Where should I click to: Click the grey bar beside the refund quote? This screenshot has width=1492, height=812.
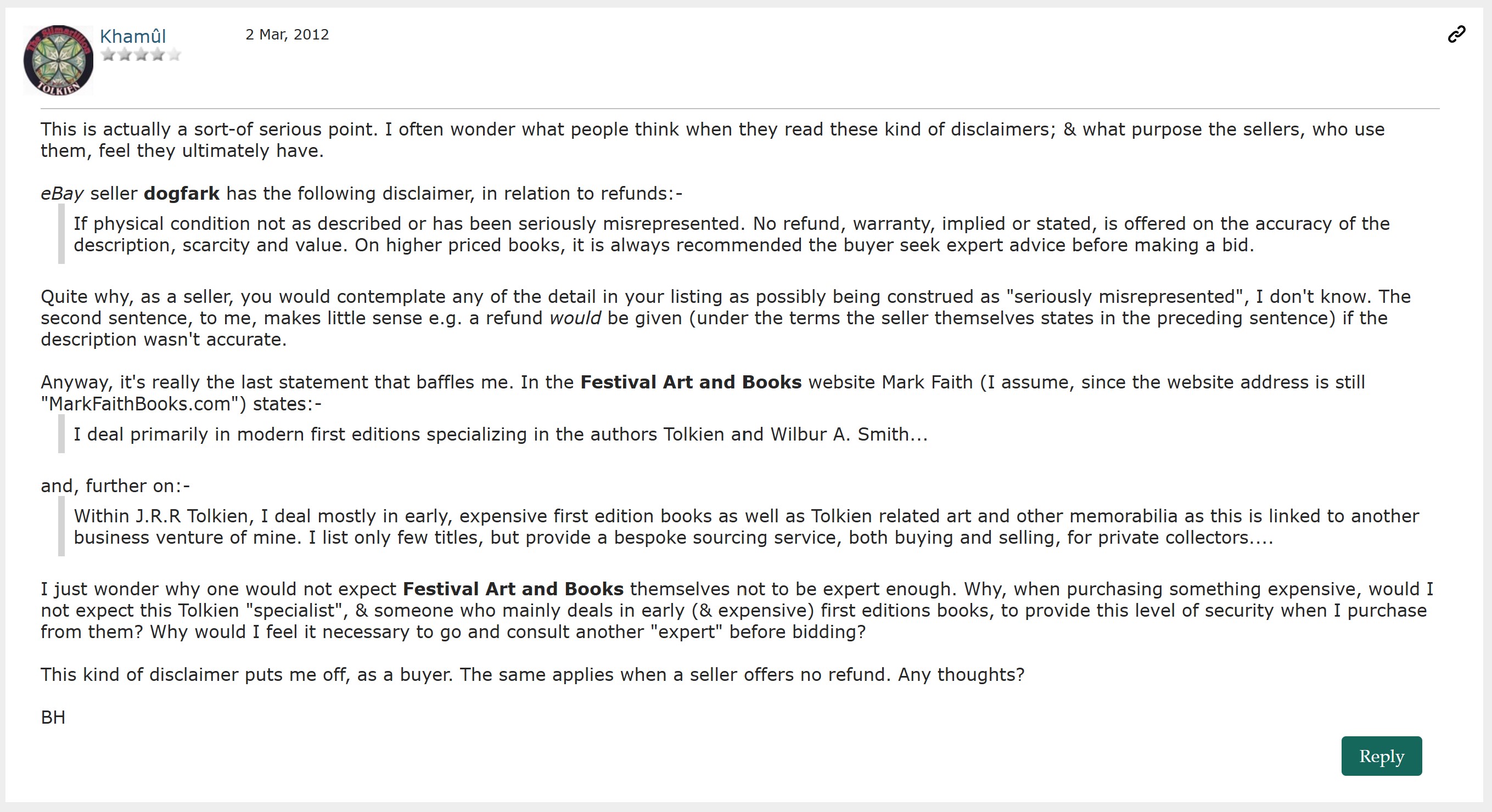(x=61, y=234)
